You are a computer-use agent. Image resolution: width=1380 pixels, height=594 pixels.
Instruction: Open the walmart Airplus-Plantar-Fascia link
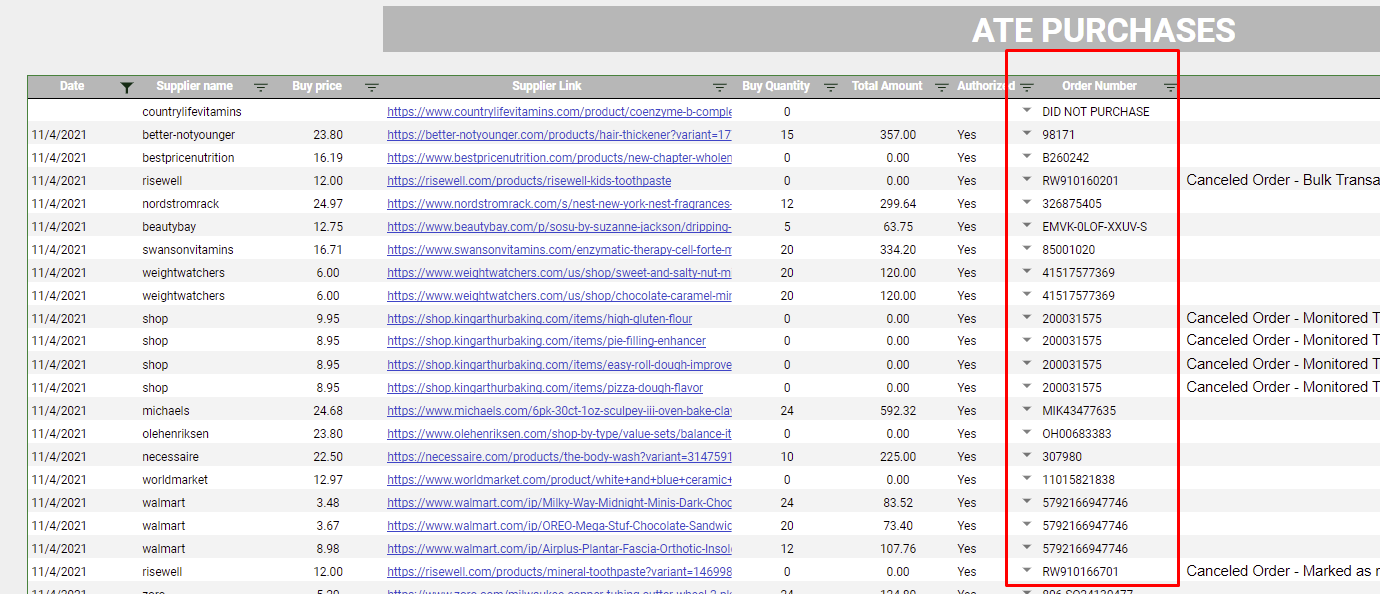click(x=559, y=549)
